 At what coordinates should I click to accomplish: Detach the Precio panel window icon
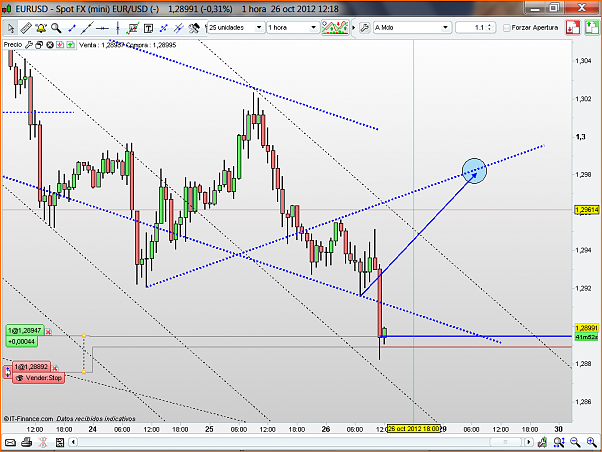coord(39,45)
